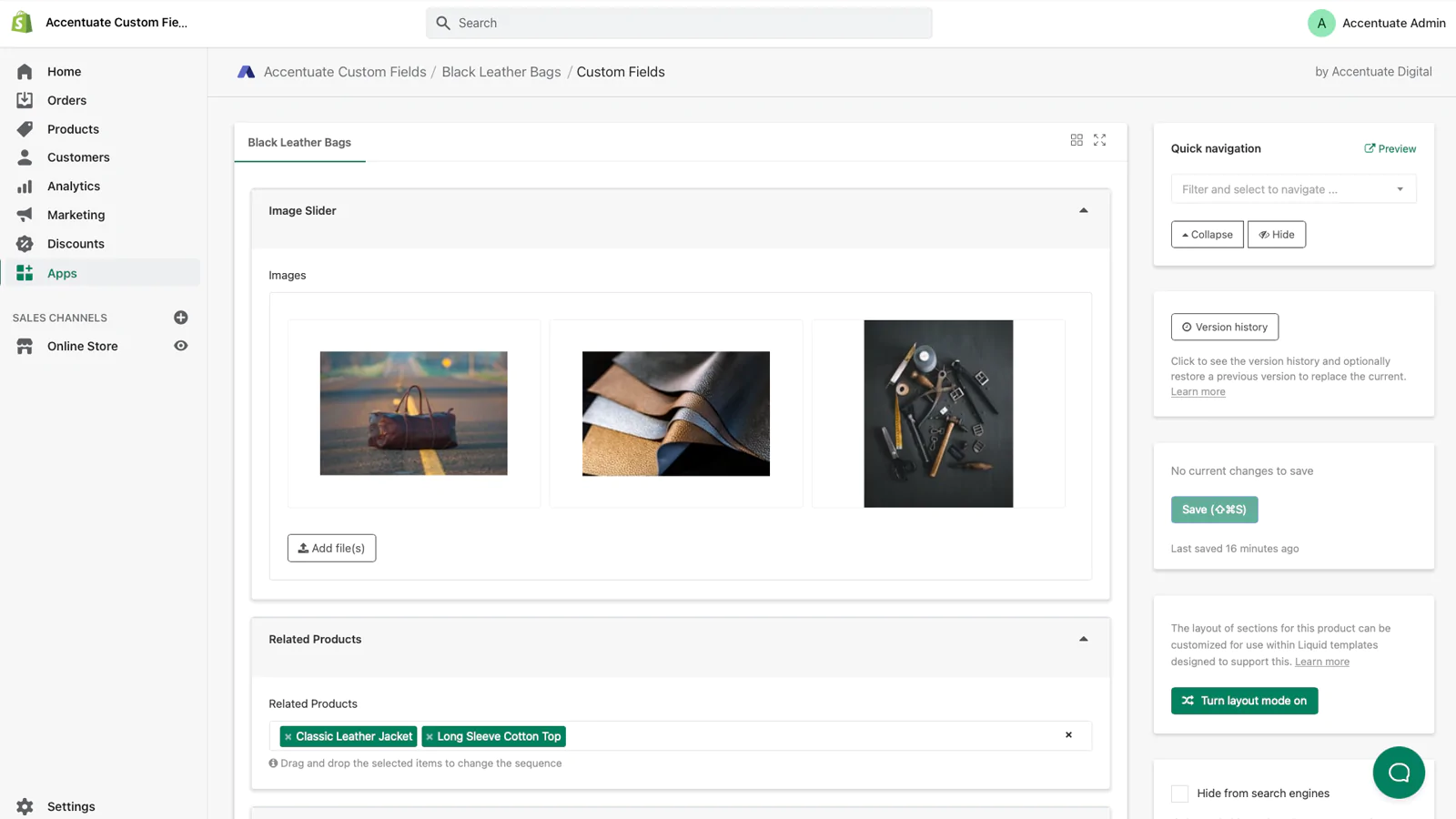Click Learn more under layout description
This screenshot has height=819, width=1456.
(1321, 662)
